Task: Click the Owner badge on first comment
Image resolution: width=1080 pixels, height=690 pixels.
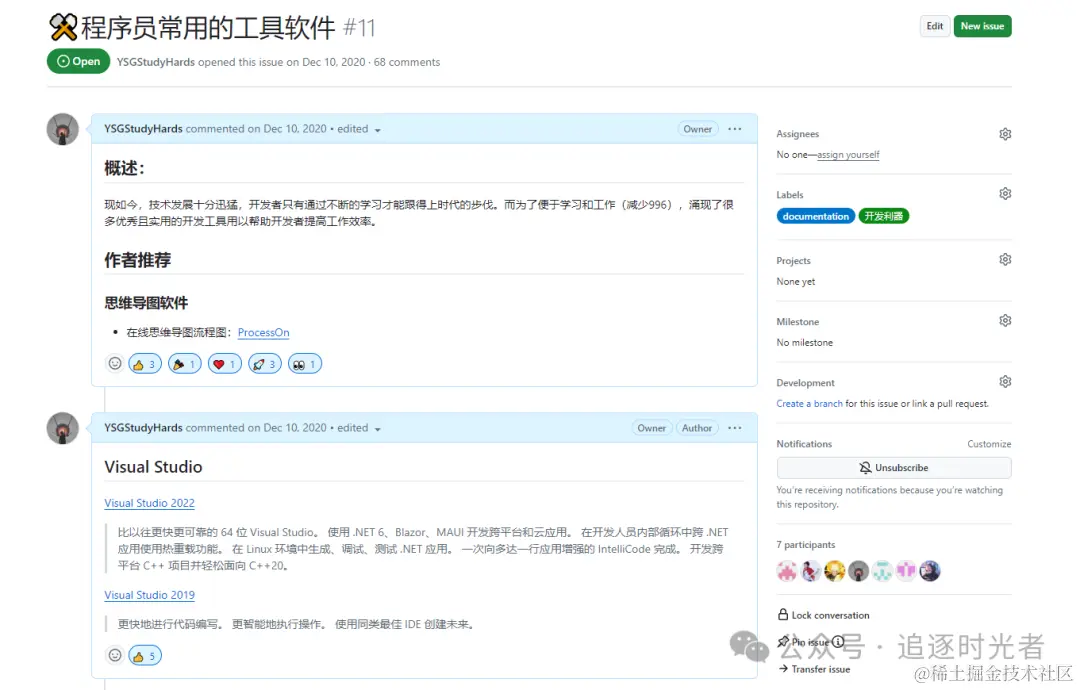Action: pos(698,129)
